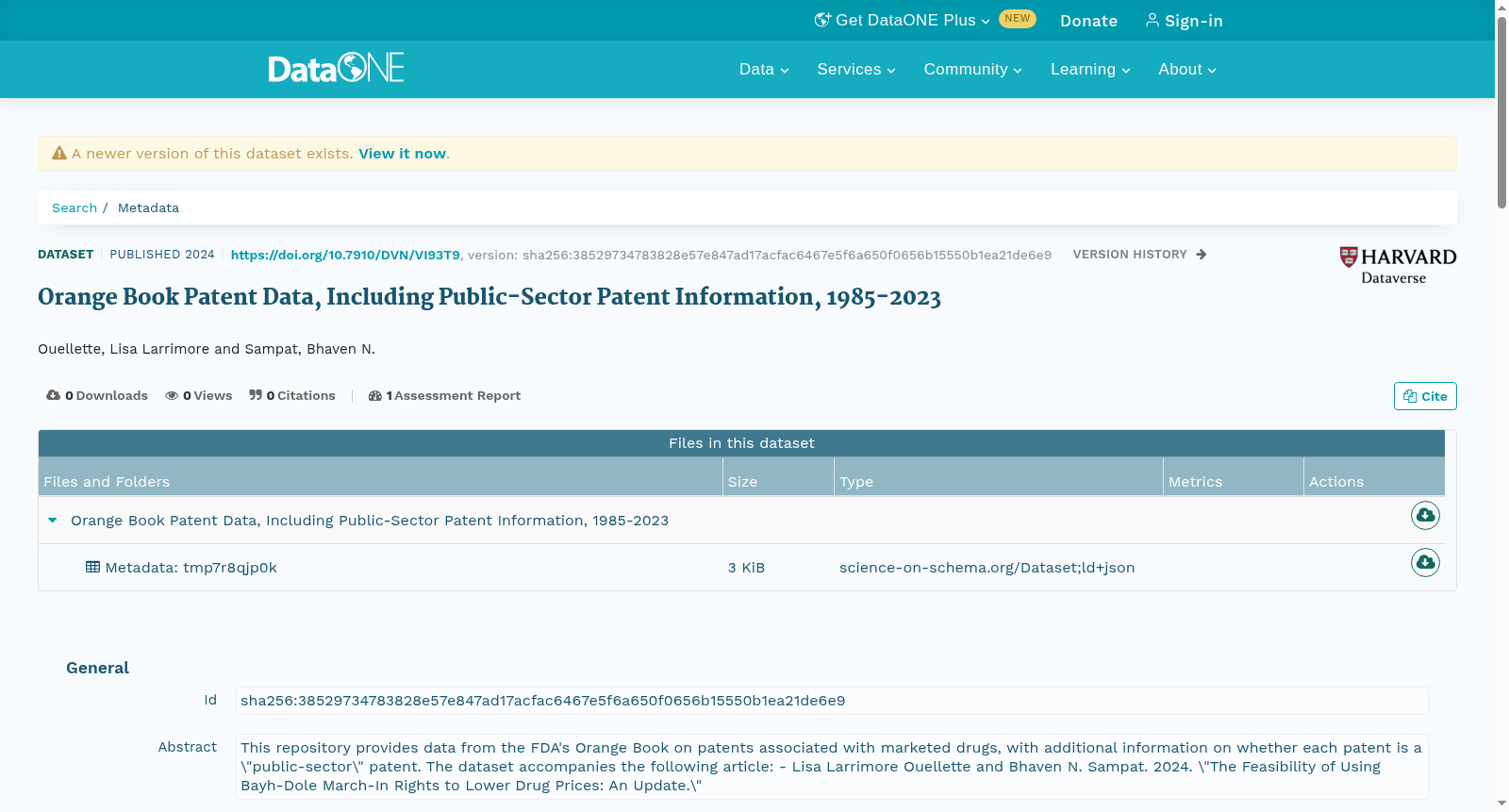Click the page vertical scrollbar thumb
Image resolution: width=1509 pixels, height=812 pixels.
1501,112
